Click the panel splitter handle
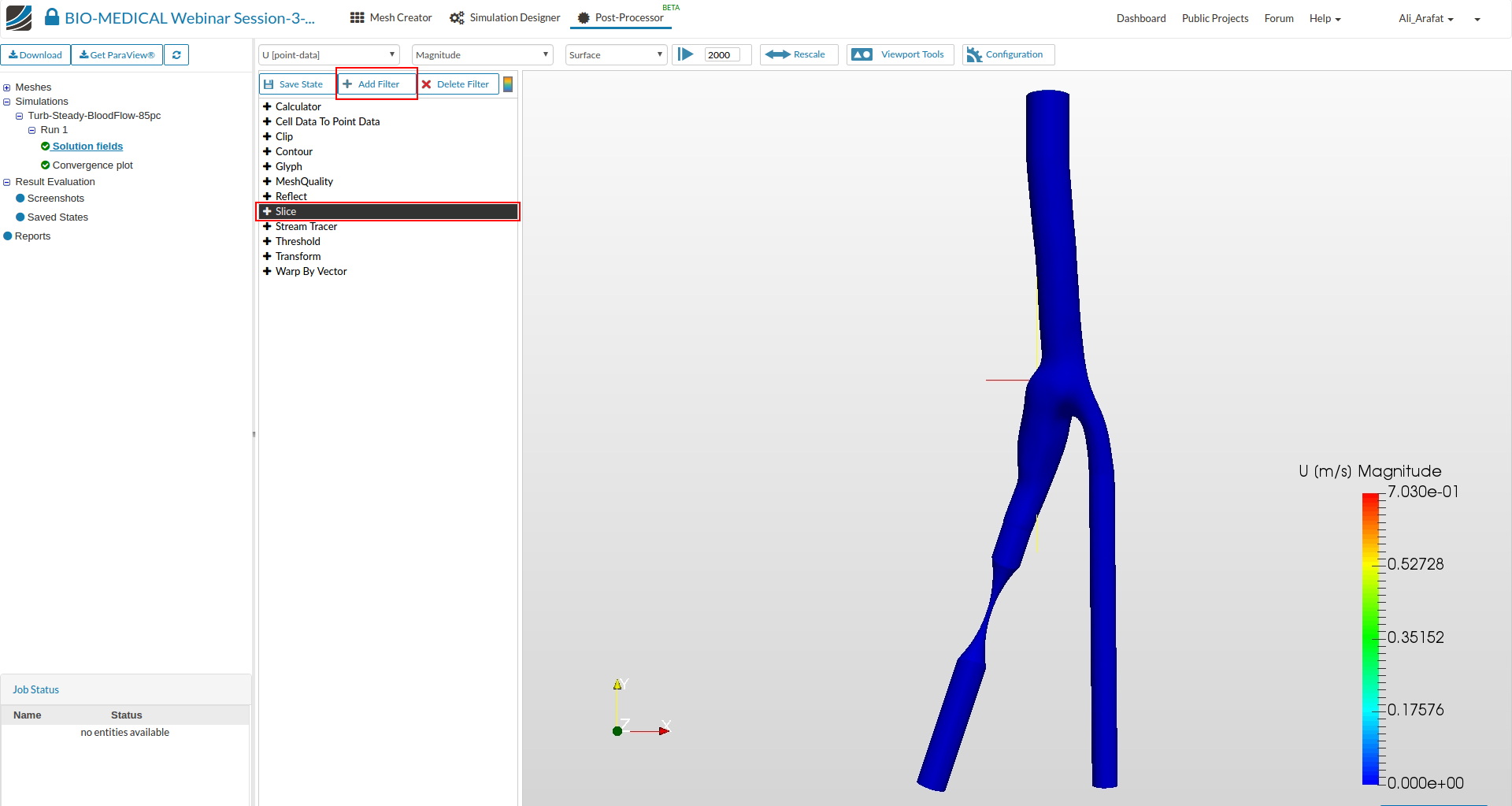1512x806 pixels. (x=254, y=434)
